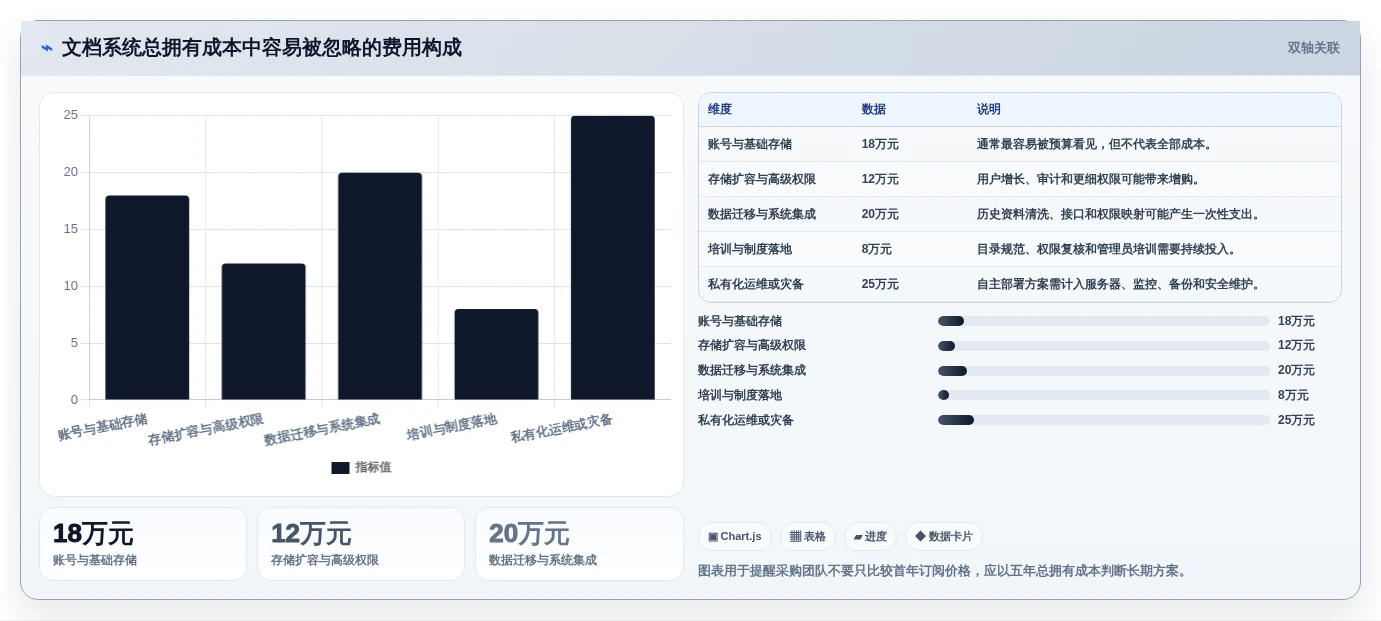Screen dimensions: 1381x621
Task: Click the 18万元 账号与基础存储 data card
Action: 143,544
